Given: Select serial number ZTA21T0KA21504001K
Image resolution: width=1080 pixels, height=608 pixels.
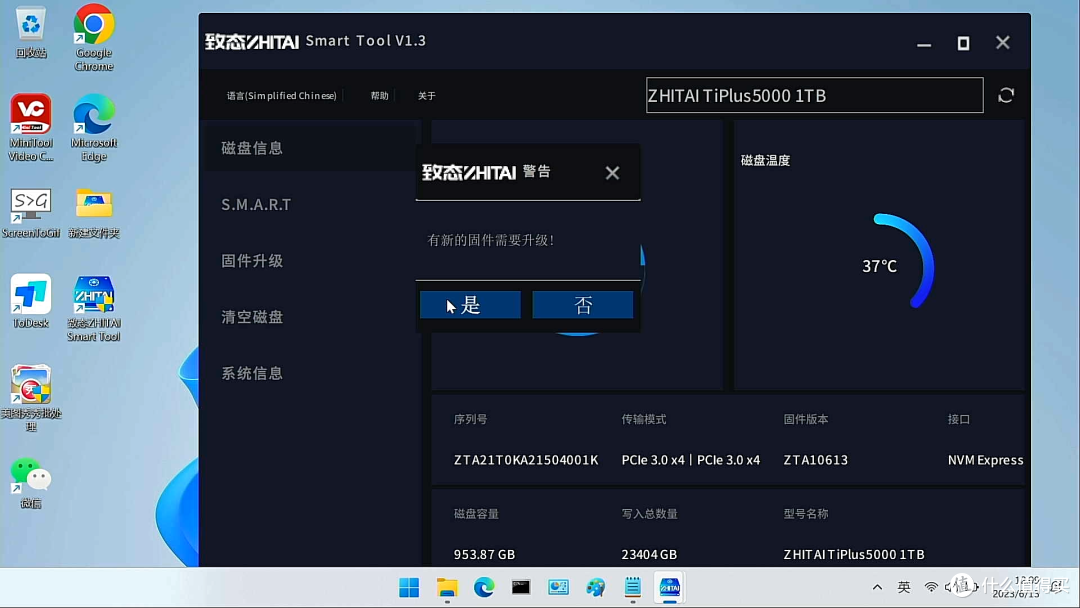Looking at the screenshot, I should 526,460.
